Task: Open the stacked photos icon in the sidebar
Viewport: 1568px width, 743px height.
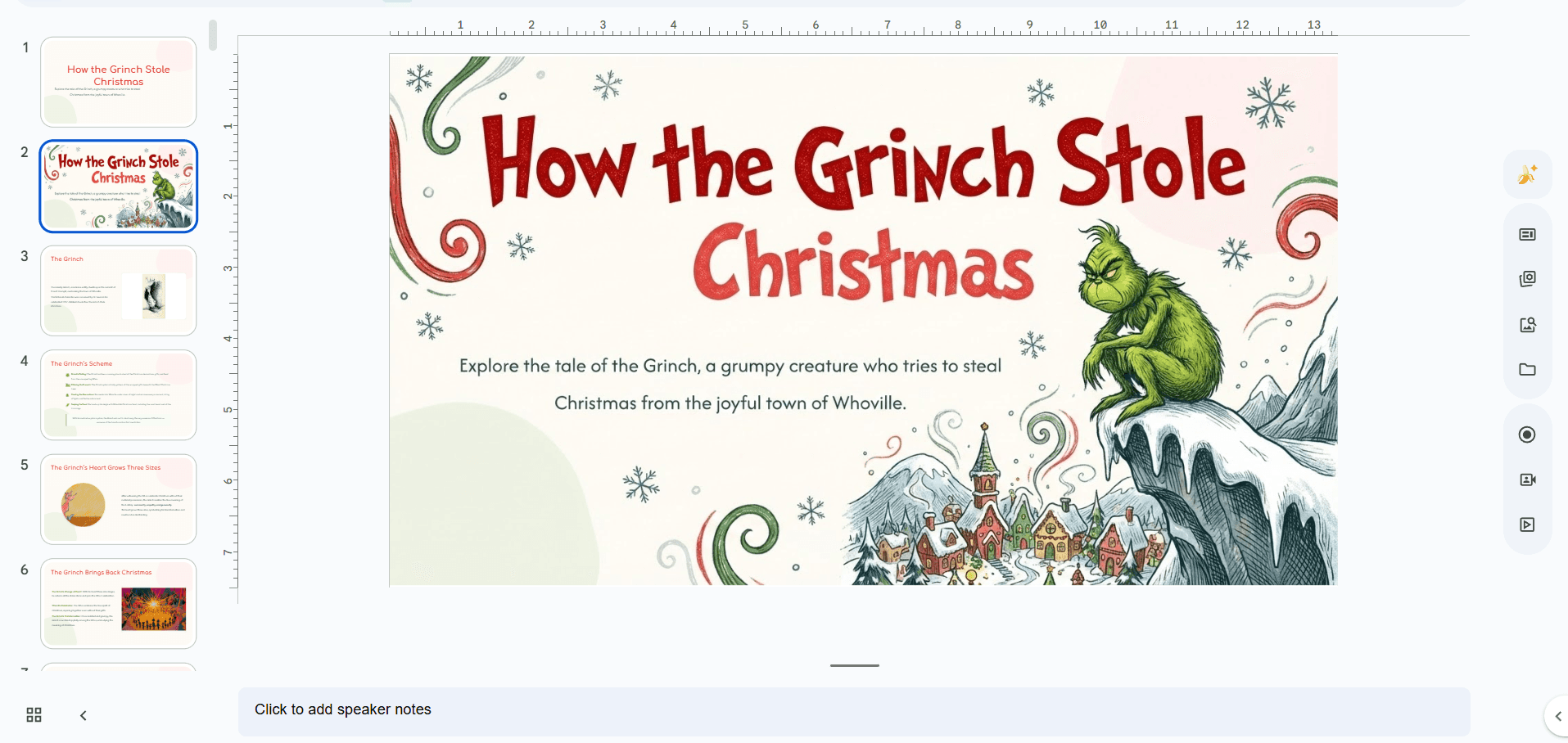Action: click(x=1527, y=279)
